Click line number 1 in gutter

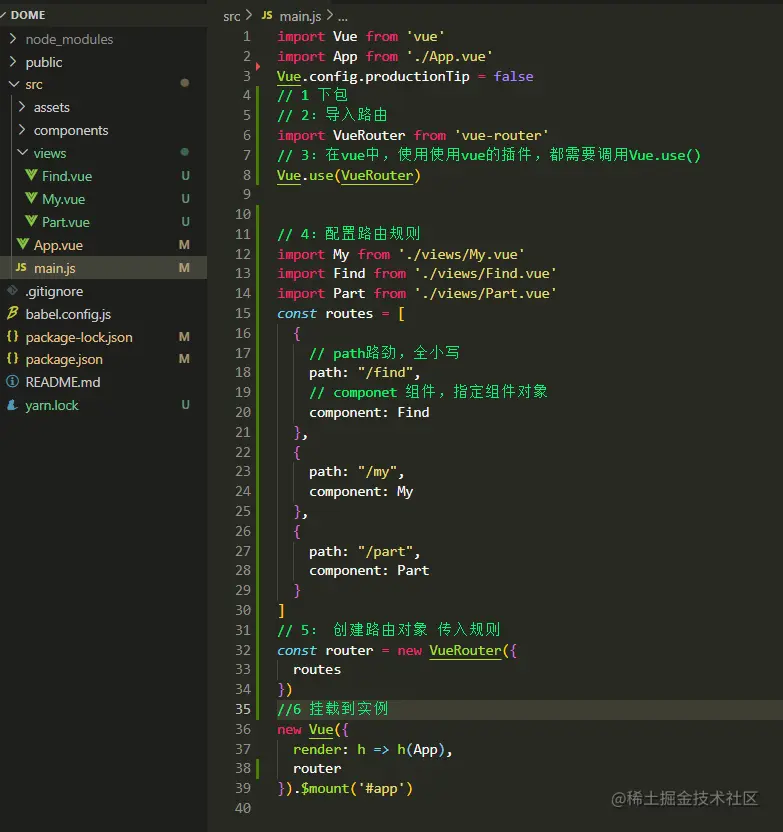(x=247, y=36)
